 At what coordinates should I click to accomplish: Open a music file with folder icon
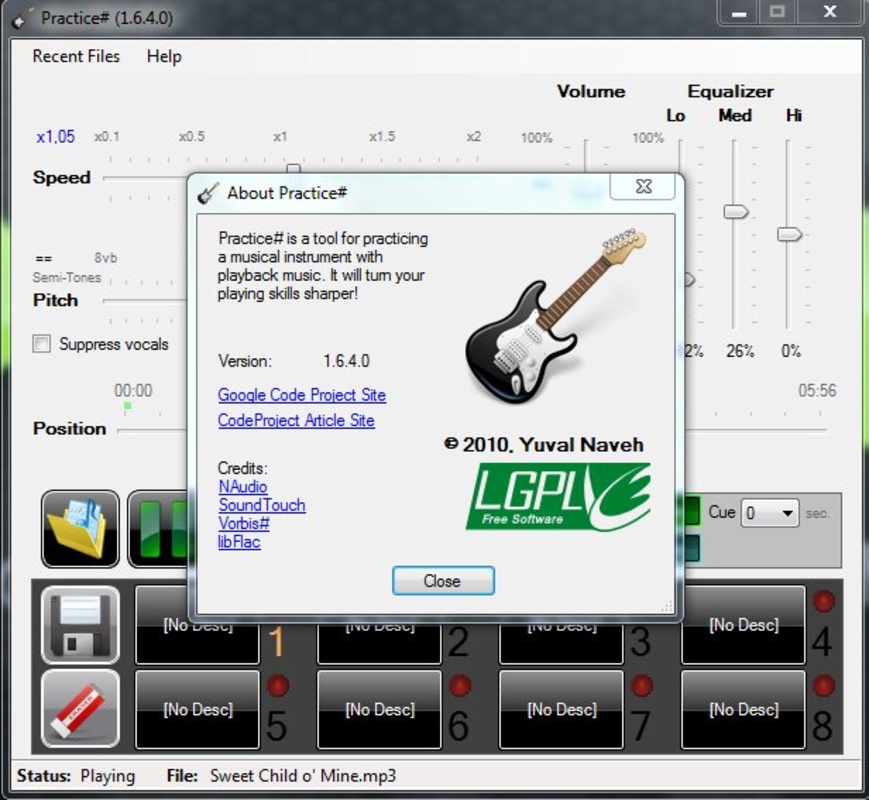pyautogui.click(x=80, y=529)
